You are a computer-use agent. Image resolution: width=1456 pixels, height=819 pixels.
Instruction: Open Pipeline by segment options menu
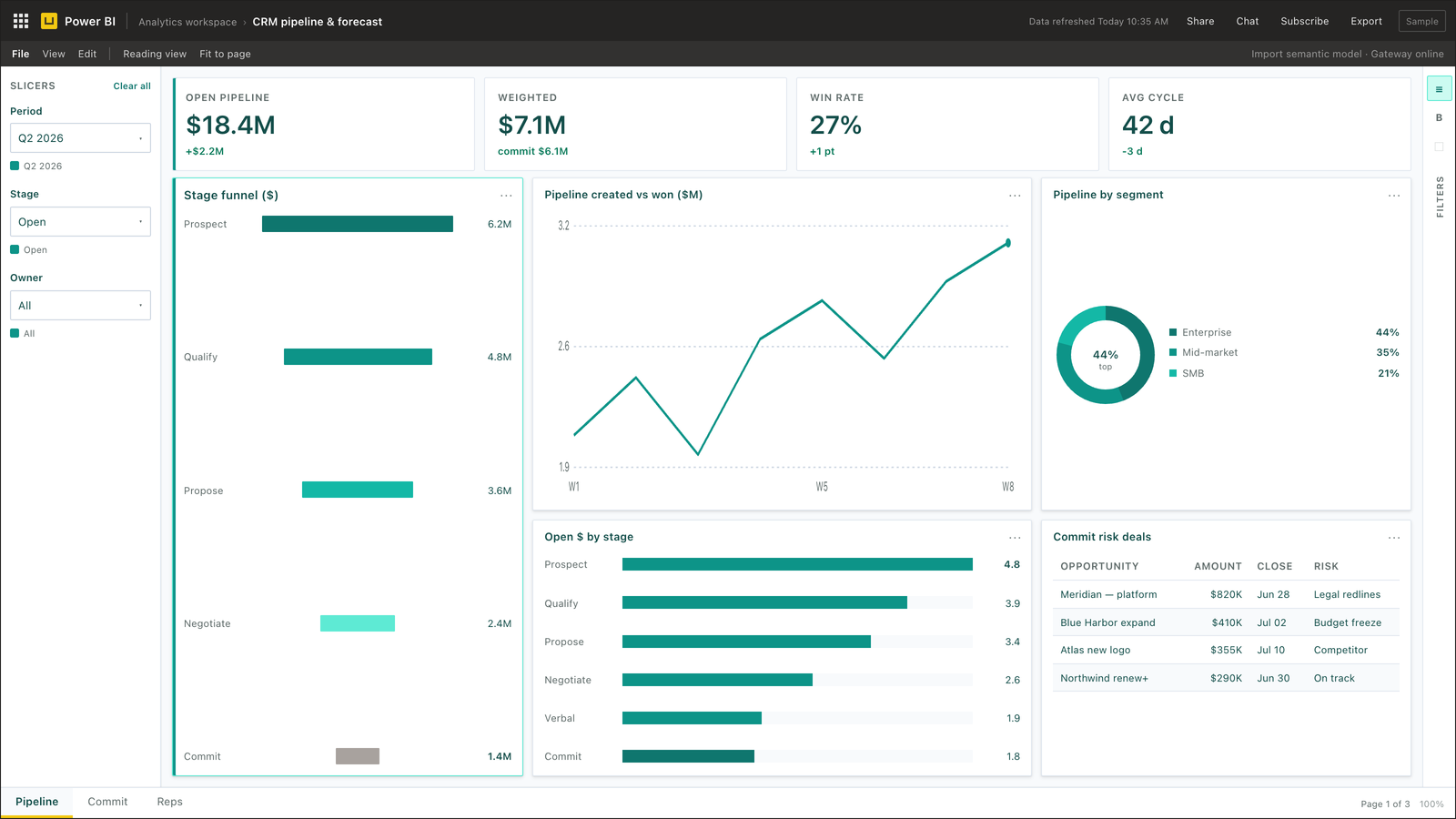(1394, 196)
